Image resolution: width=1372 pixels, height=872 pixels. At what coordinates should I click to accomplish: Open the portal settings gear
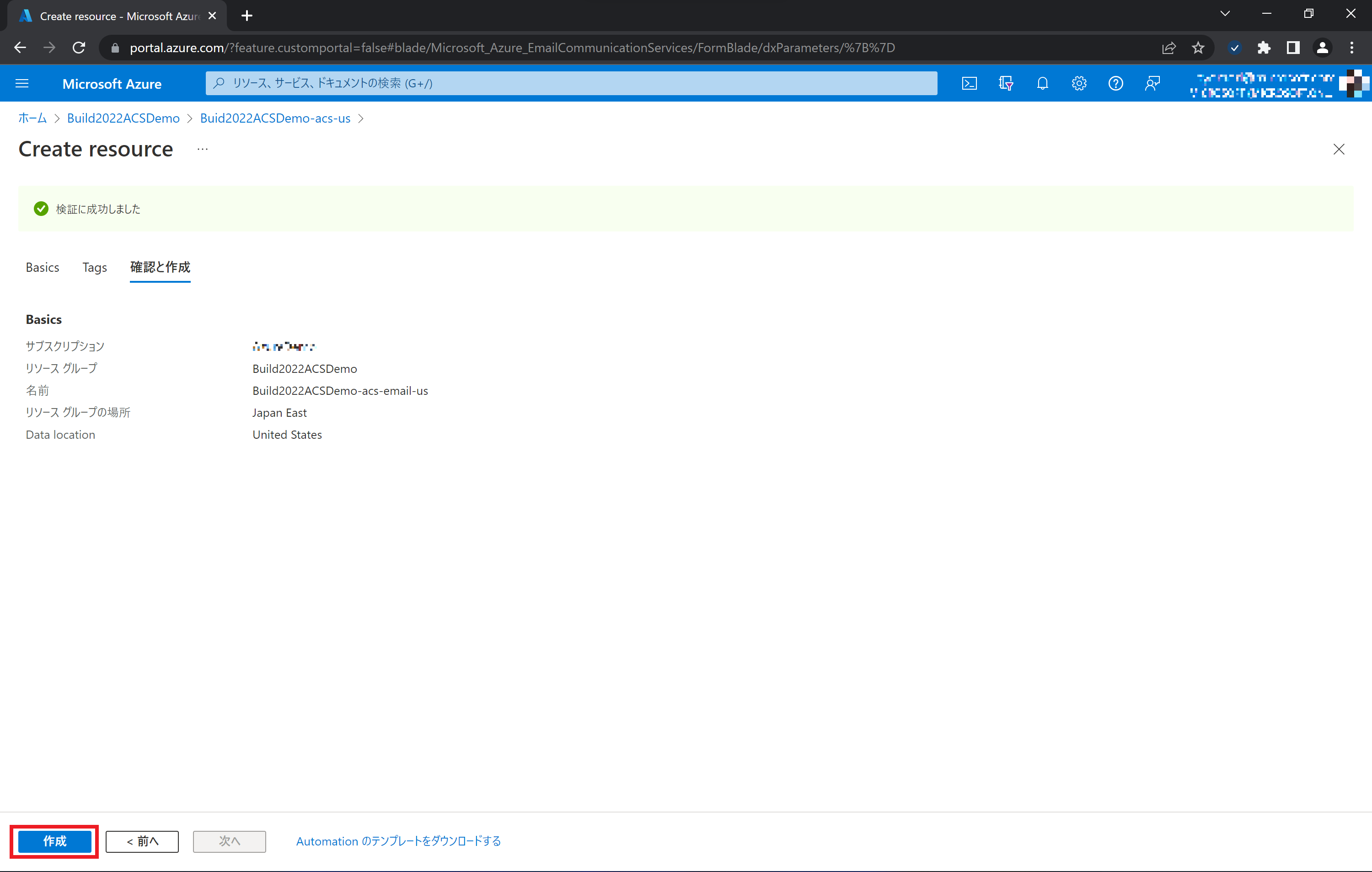point(1078,83)
